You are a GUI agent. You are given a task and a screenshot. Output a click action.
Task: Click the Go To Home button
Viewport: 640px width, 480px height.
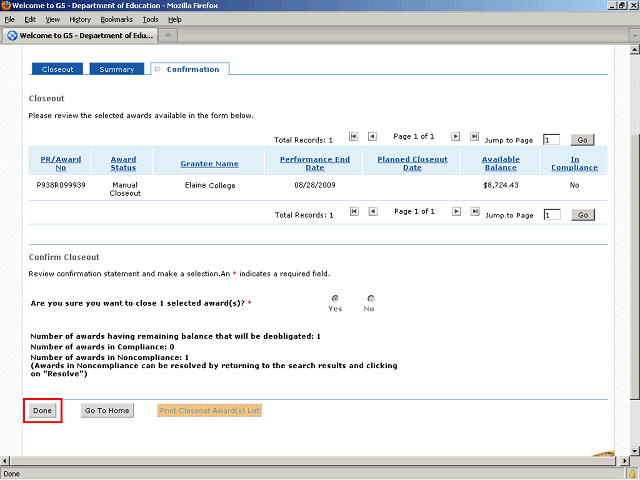click(x=107, y=410)
